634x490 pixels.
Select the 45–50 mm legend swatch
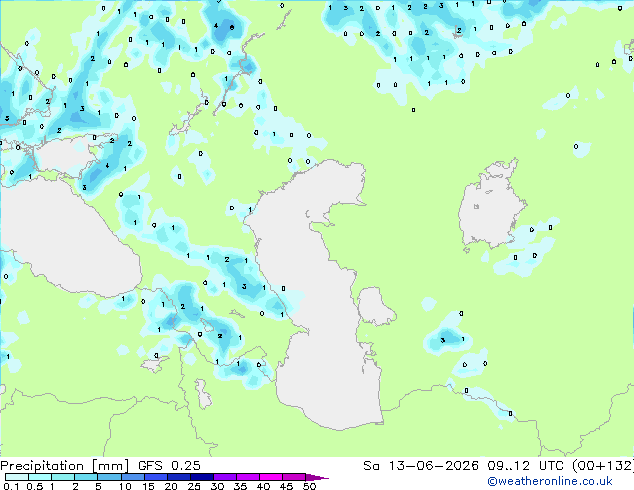[294, 477]
